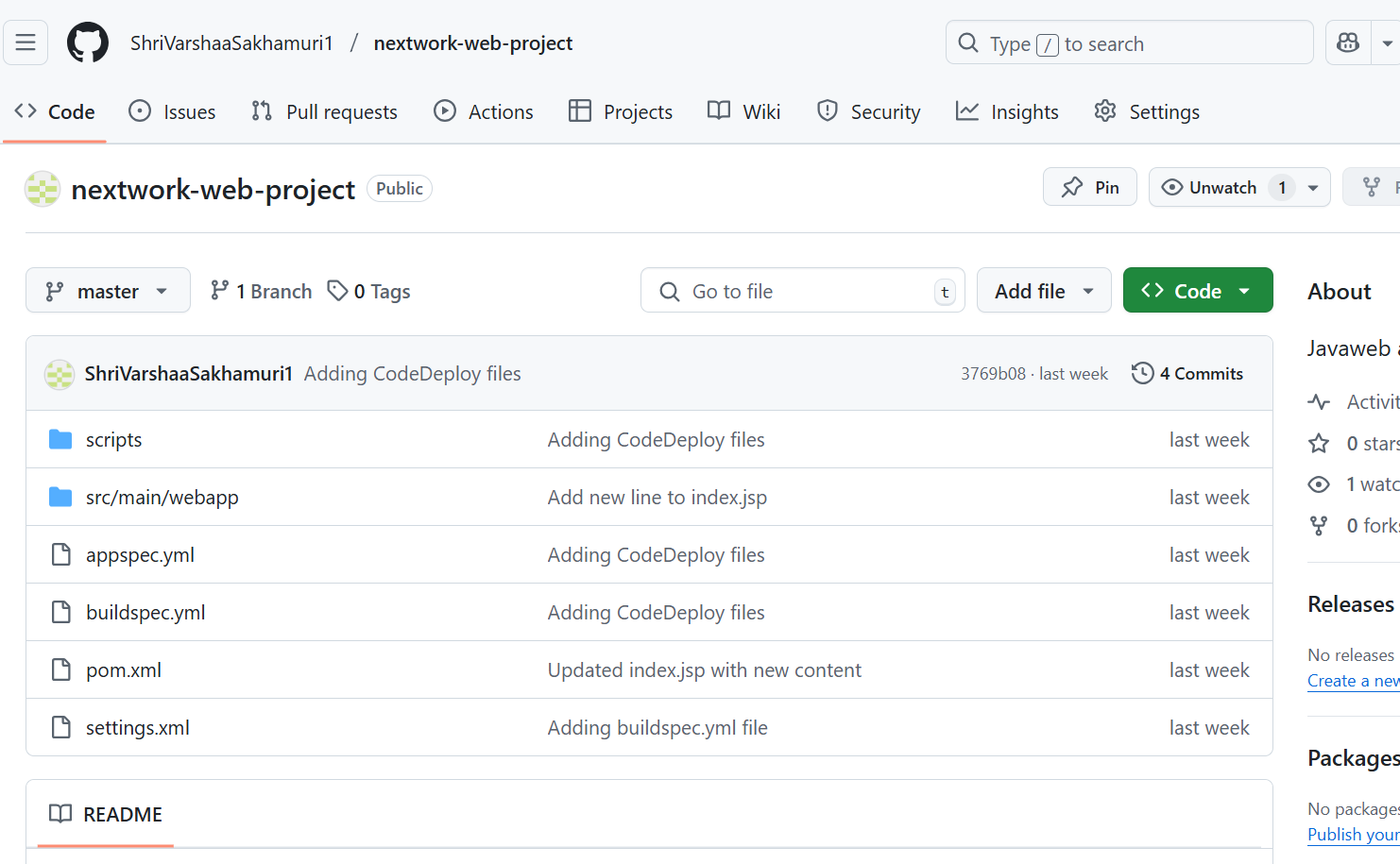
Task: Unwatch the repository
Action: pos(1221,186)
